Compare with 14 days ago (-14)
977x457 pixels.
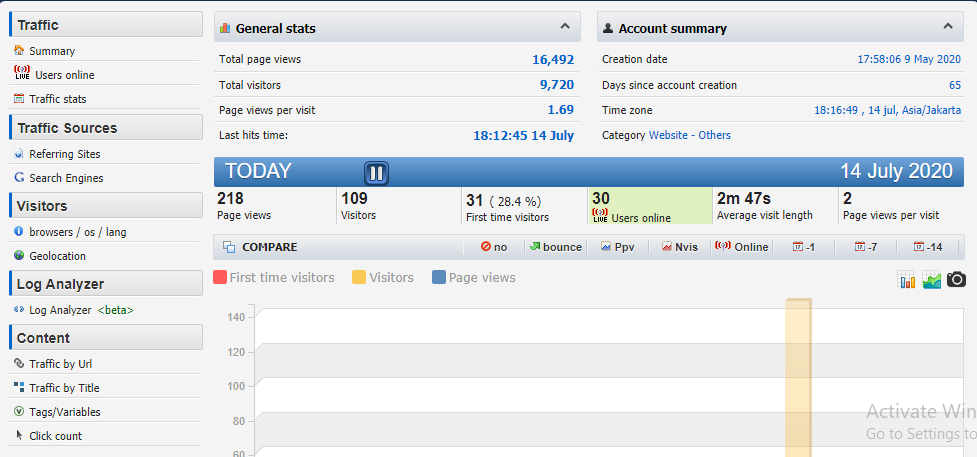(x=928, y=247)
